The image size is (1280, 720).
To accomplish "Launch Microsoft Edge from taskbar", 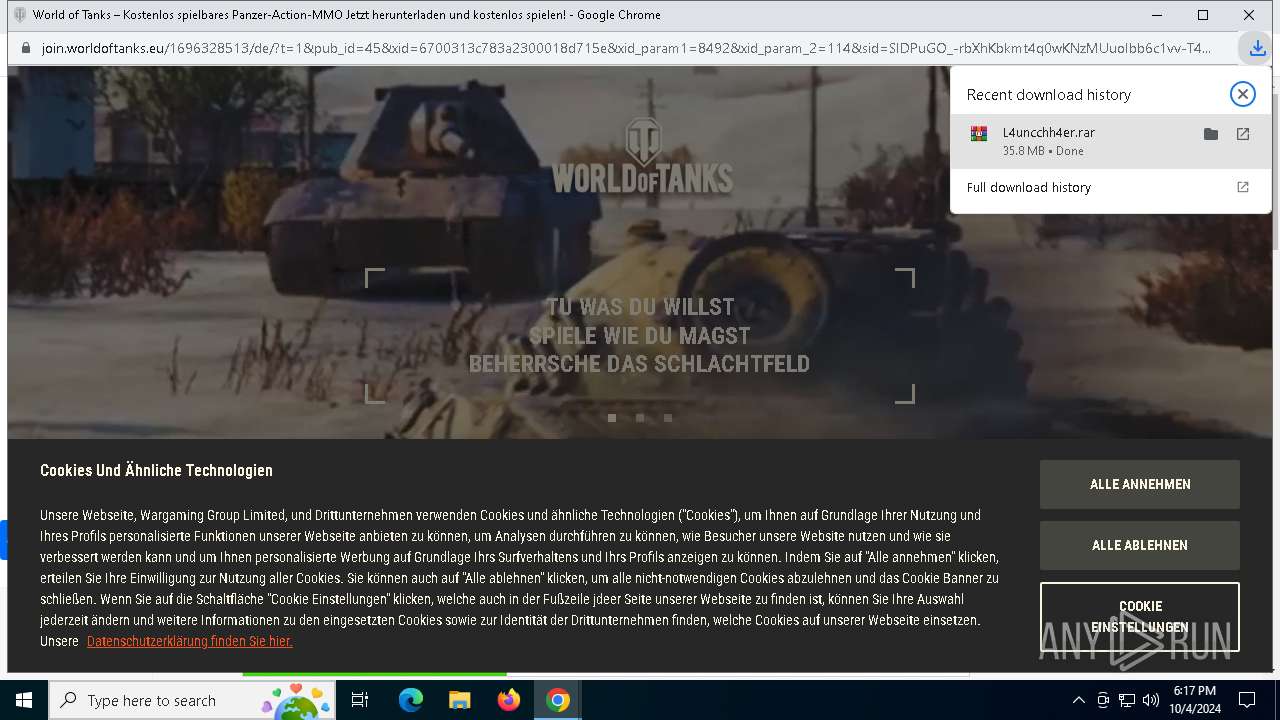I will point(411,700).
